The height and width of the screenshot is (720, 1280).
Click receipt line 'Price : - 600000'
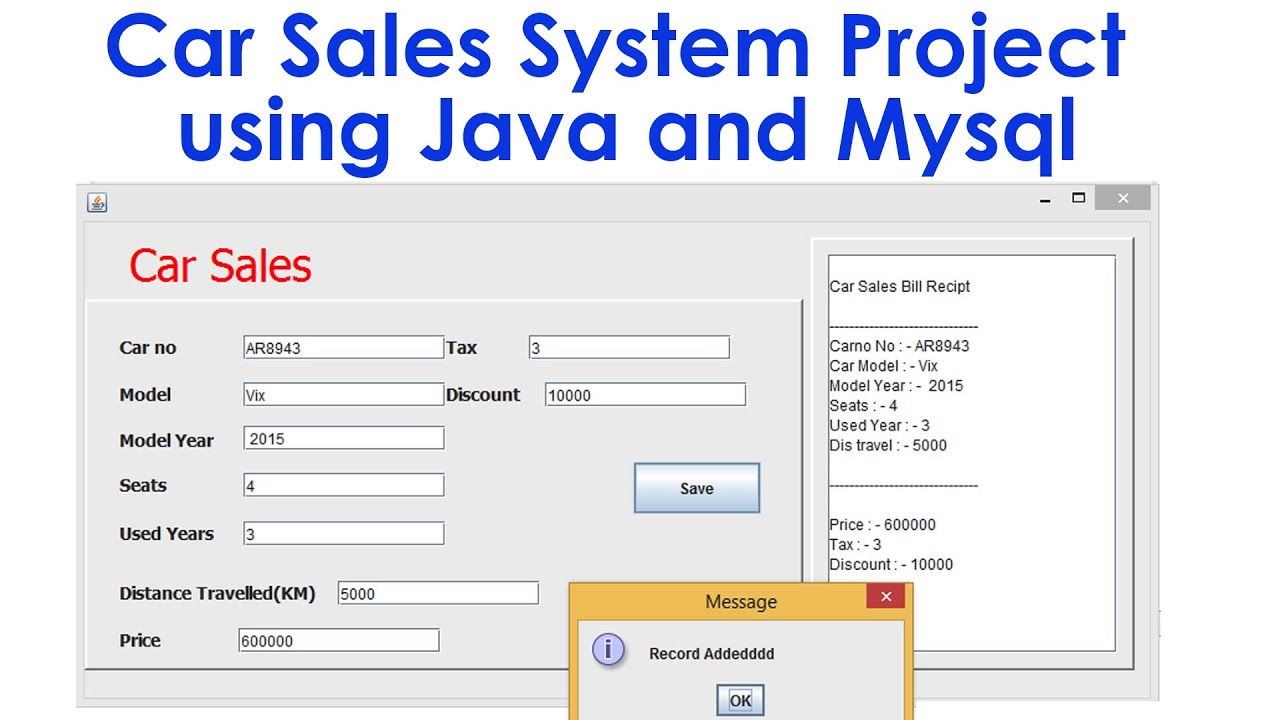click(x=882, y=525)
